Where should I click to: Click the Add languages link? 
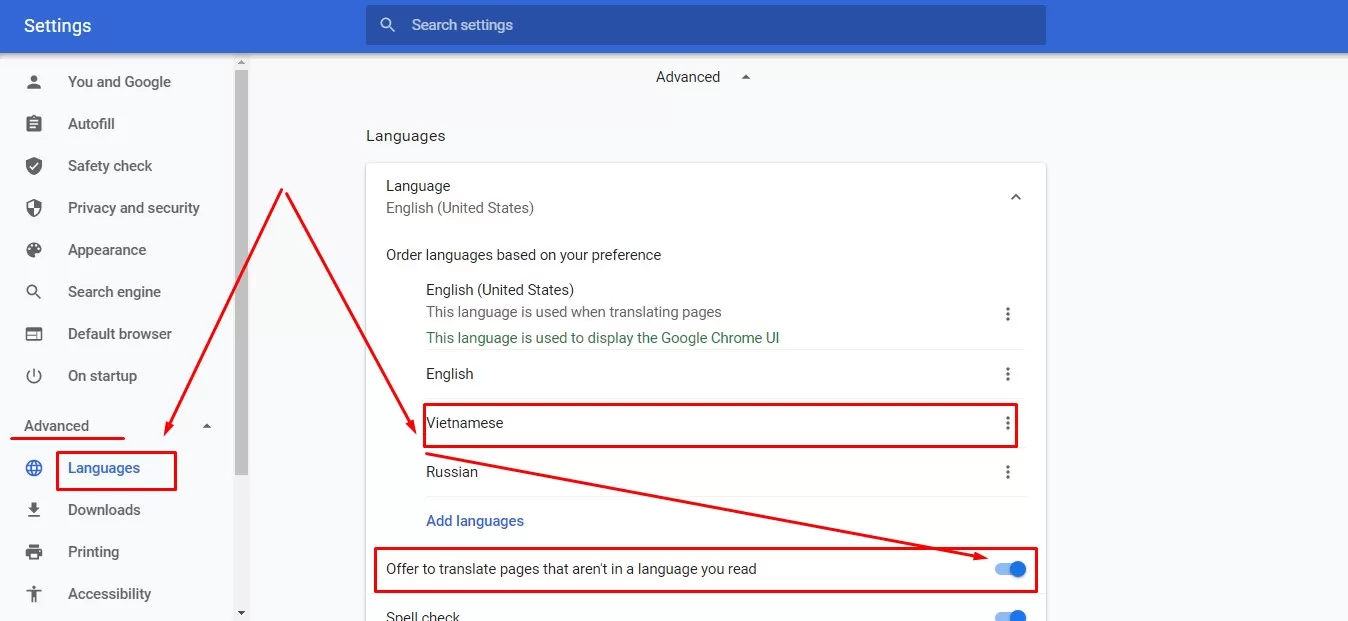coord(475,521)
